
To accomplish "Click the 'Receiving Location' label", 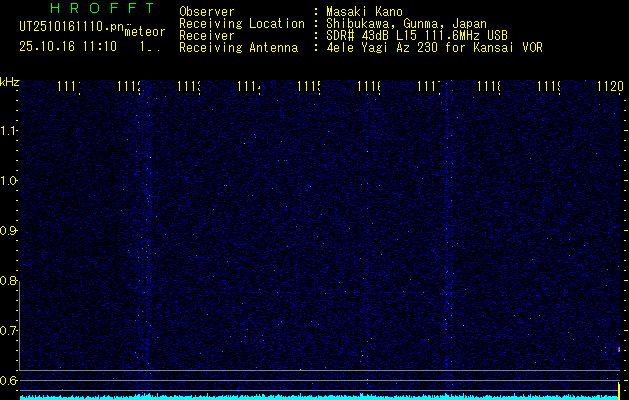I will (x=242, y=24).
